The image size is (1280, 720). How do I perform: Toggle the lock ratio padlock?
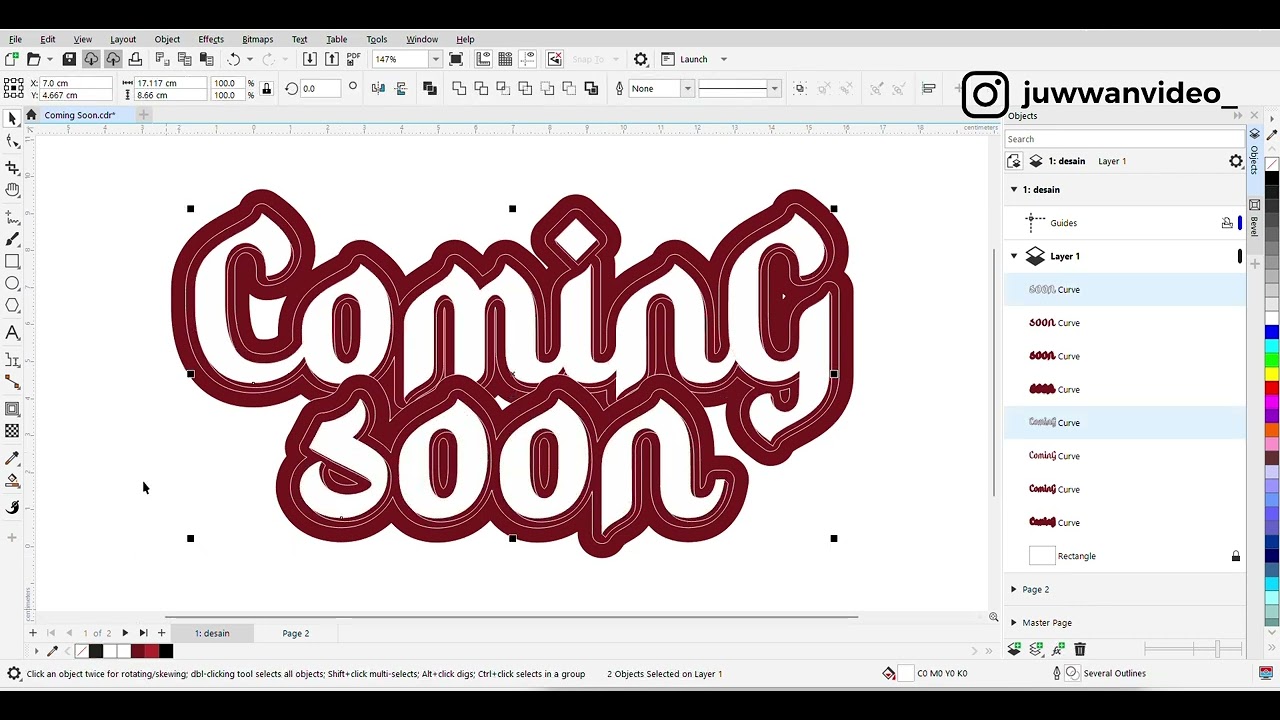266,89
